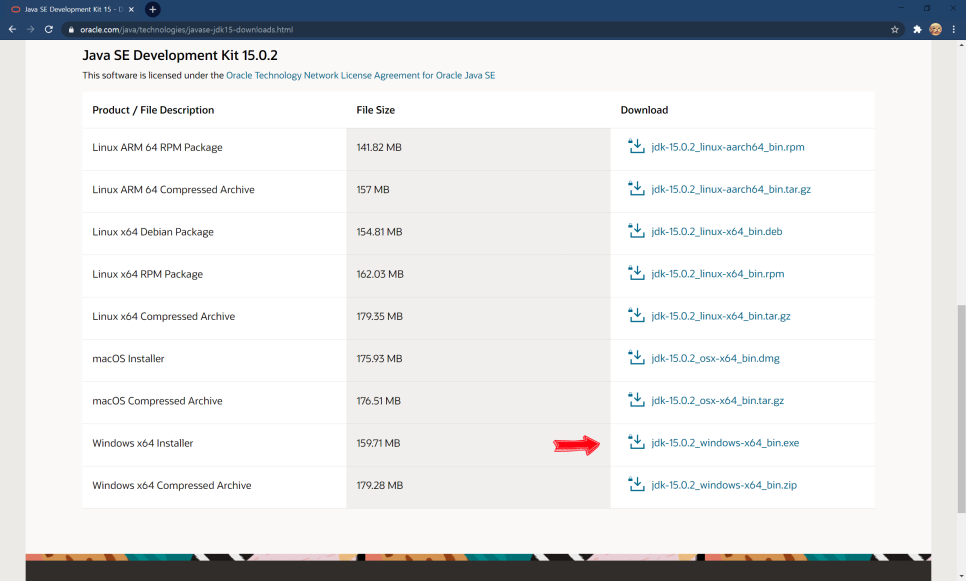The image size is (966, 581).
Task: Click 'Windows x64 Installer' cell
Action: [x=142, y=443]
